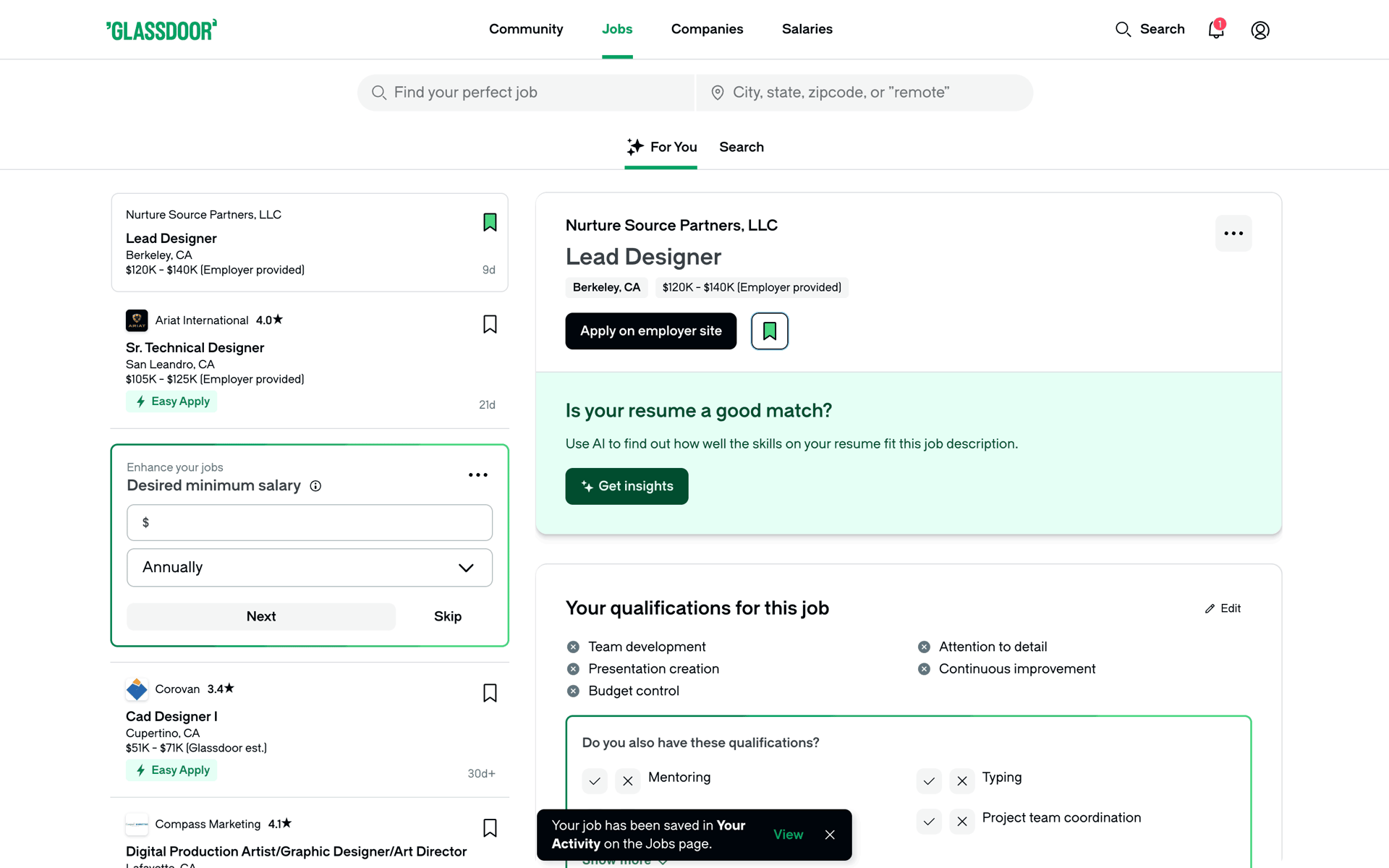Select the Jobs menu item
Viewport: 1389px width, 868px height.
617,29
